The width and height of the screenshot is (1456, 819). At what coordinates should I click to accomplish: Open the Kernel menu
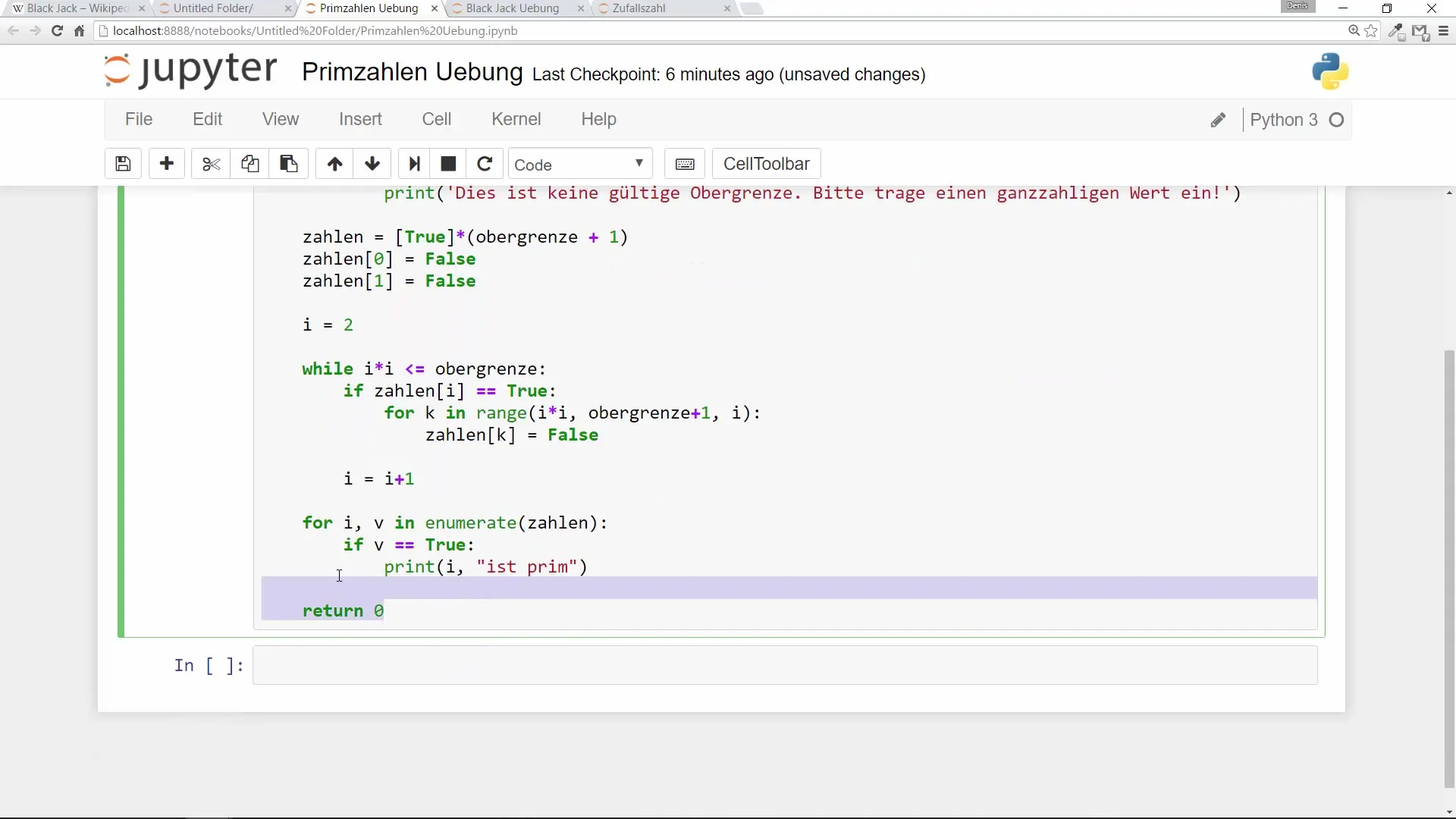[x=516, y=119]
